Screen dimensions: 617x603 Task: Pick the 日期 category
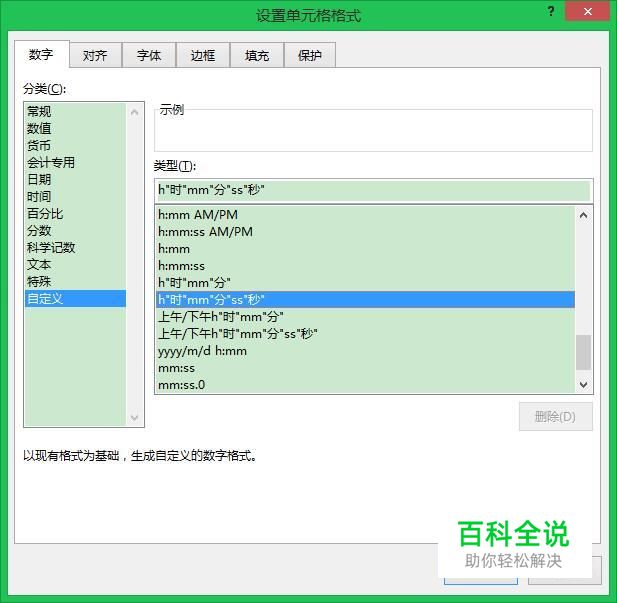[75, 179]
